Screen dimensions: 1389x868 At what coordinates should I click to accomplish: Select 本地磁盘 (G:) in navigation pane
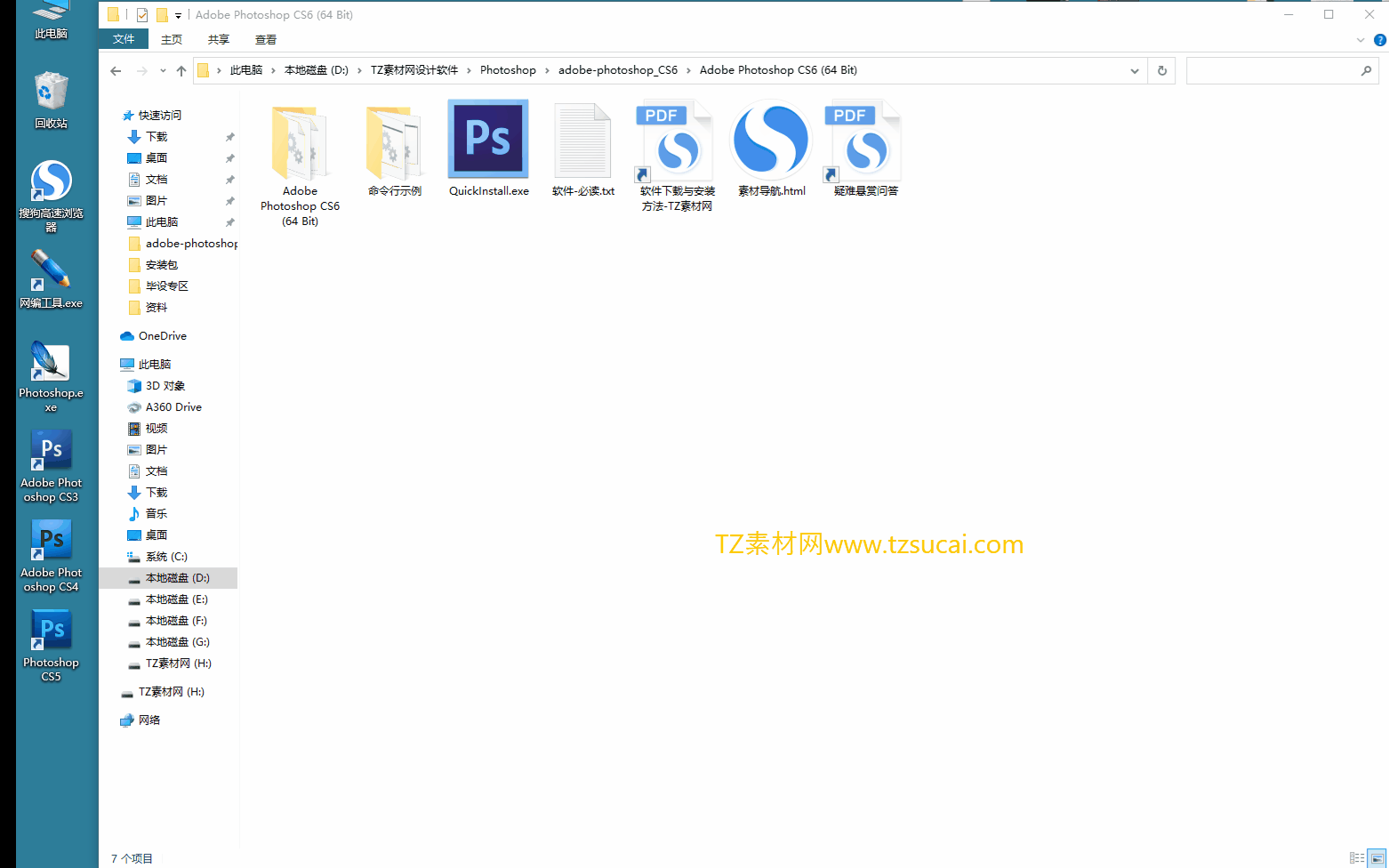[178, 642]
